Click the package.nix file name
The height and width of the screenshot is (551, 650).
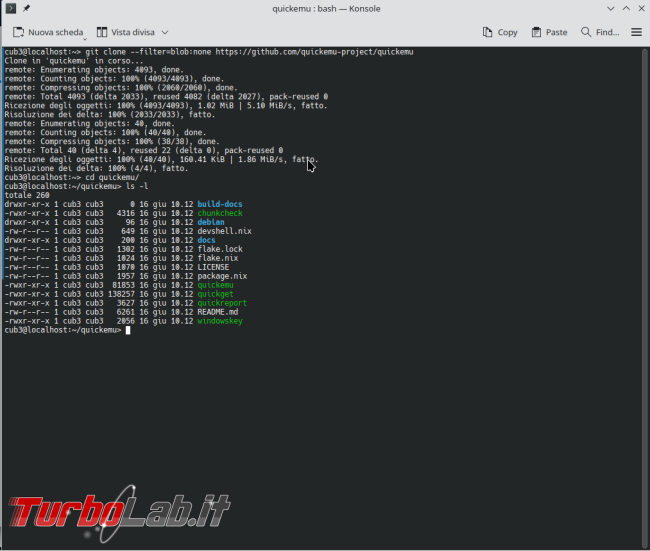point(222,276)
